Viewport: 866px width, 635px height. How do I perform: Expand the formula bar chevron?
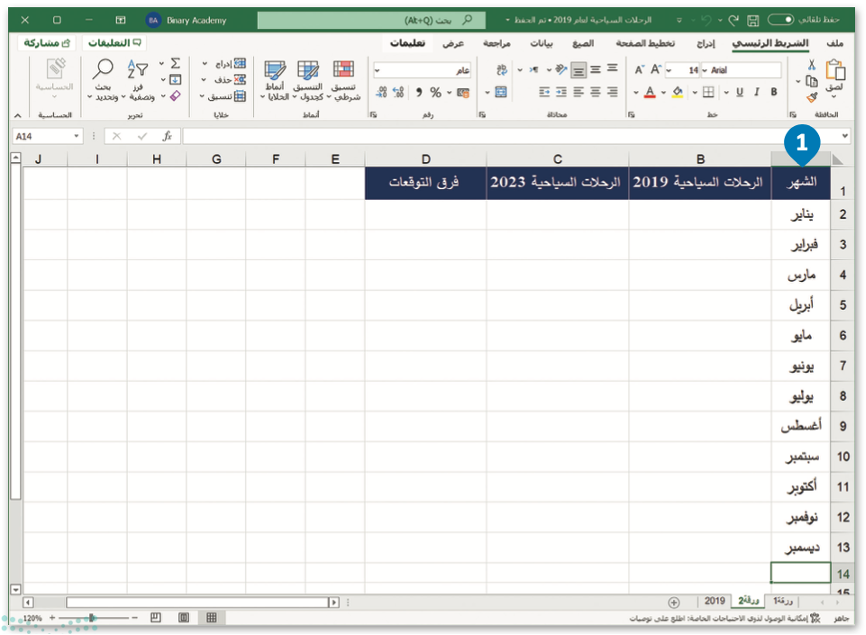point(844,136)
